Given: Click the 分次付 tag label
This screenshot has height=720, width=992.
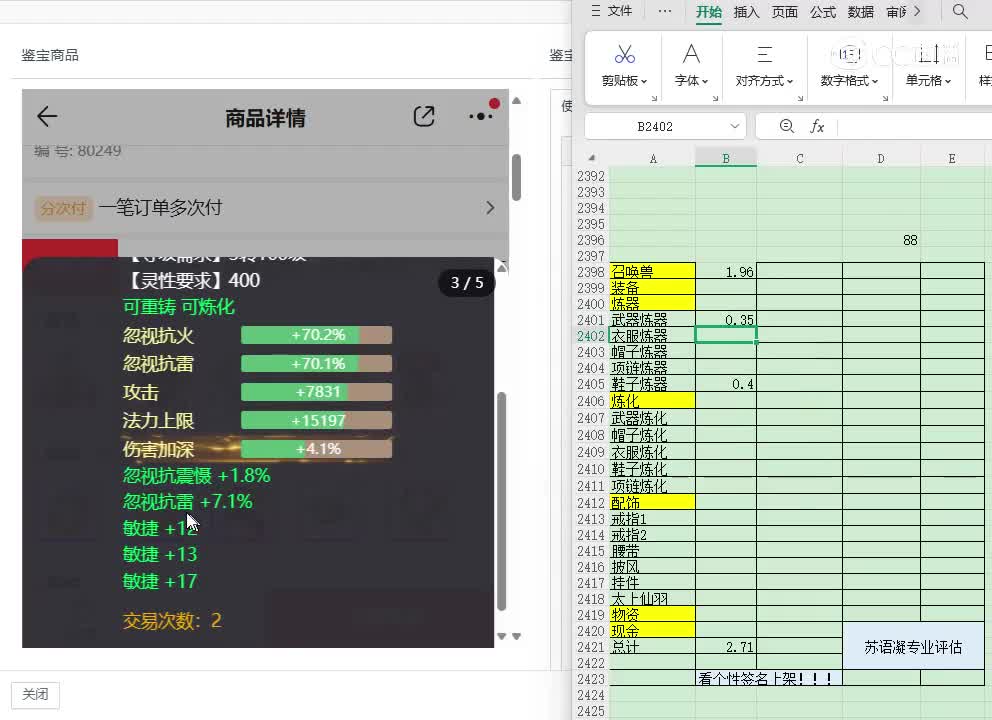Looking at the screenshot, I should pyautogui.click(x=63, y=208).
